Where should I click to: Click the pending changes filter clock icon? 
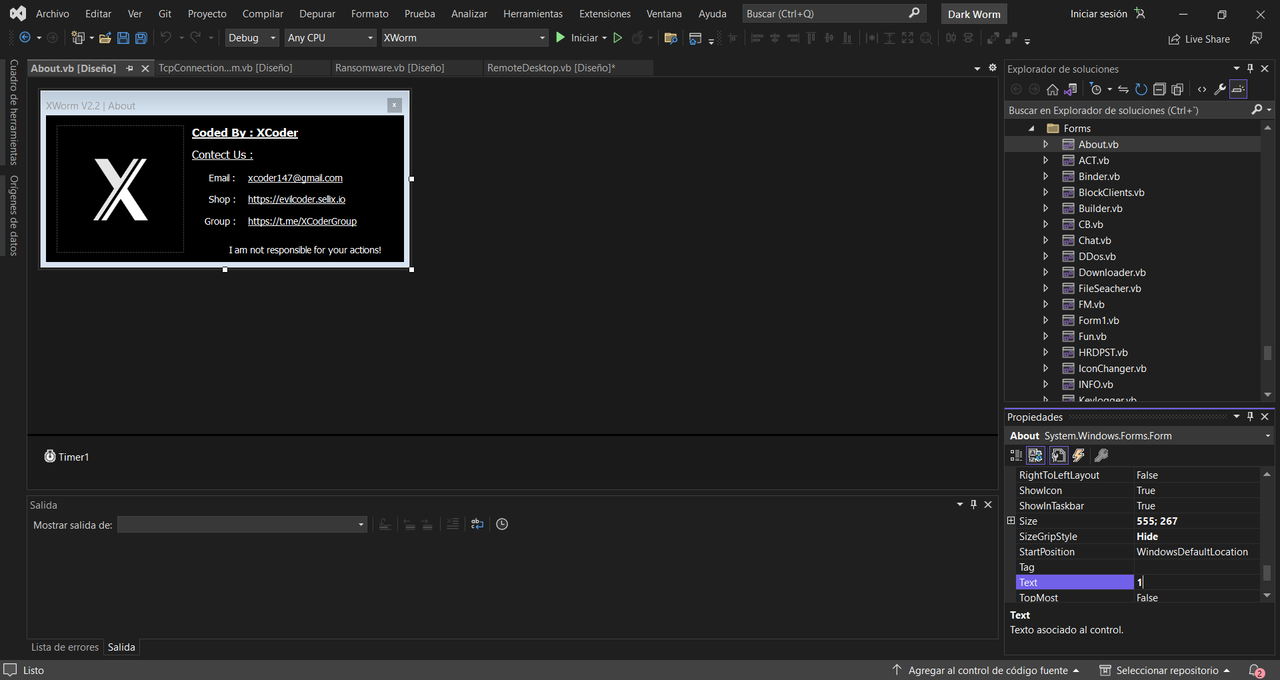[x=1096, y=89]
